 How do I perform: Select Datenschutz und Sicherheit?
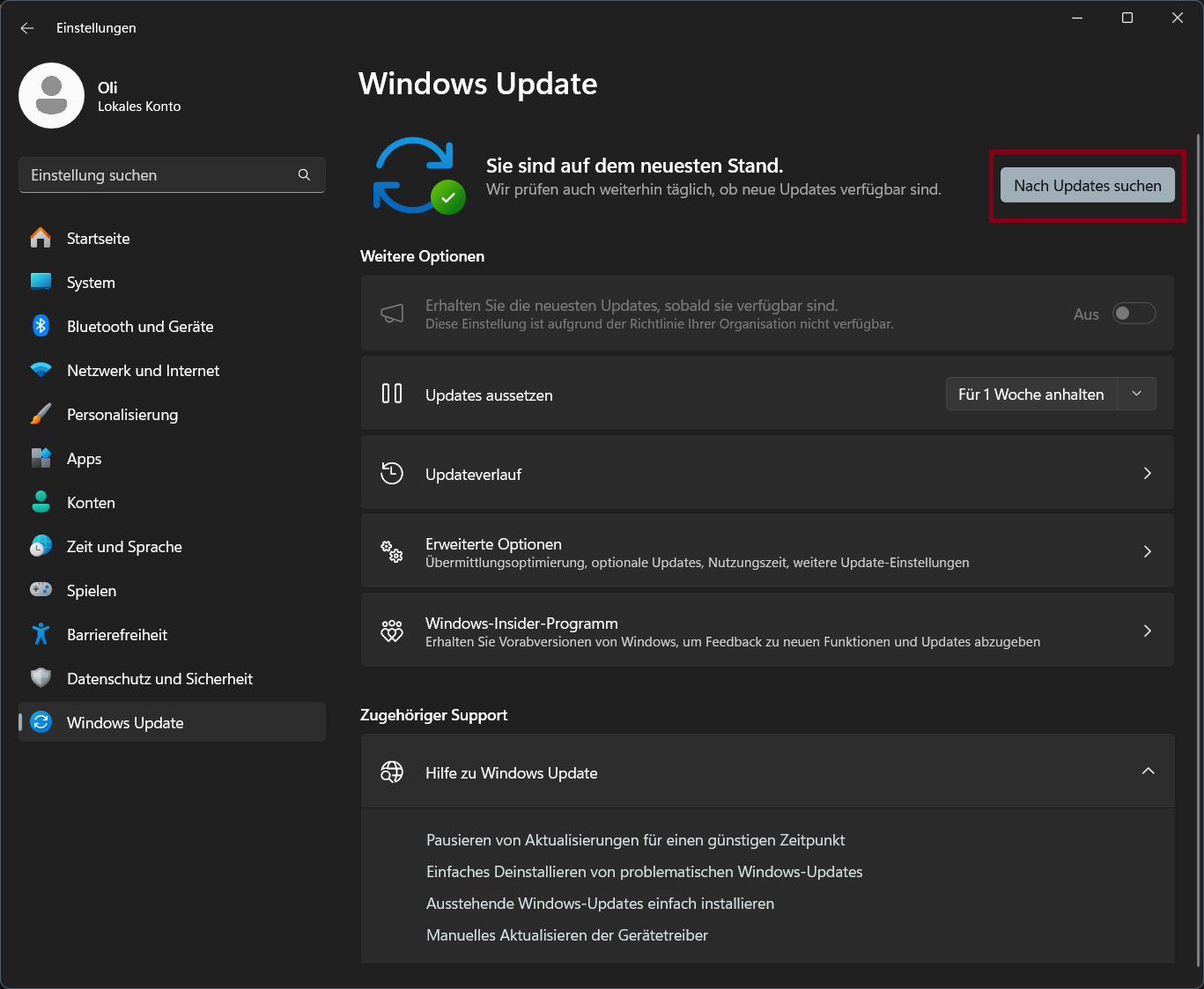pyautogui.click(x=172, y=679)
